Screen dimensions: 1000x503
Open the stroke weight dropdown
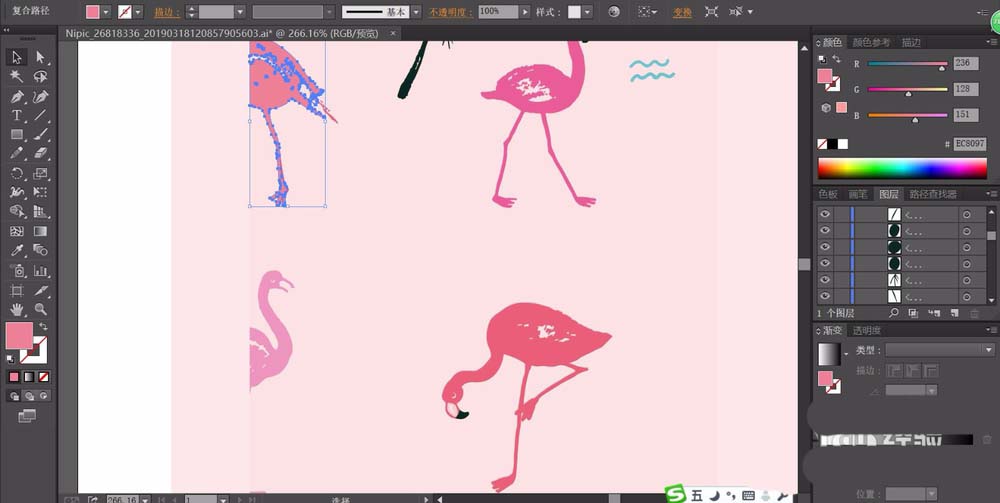point(240,11)
